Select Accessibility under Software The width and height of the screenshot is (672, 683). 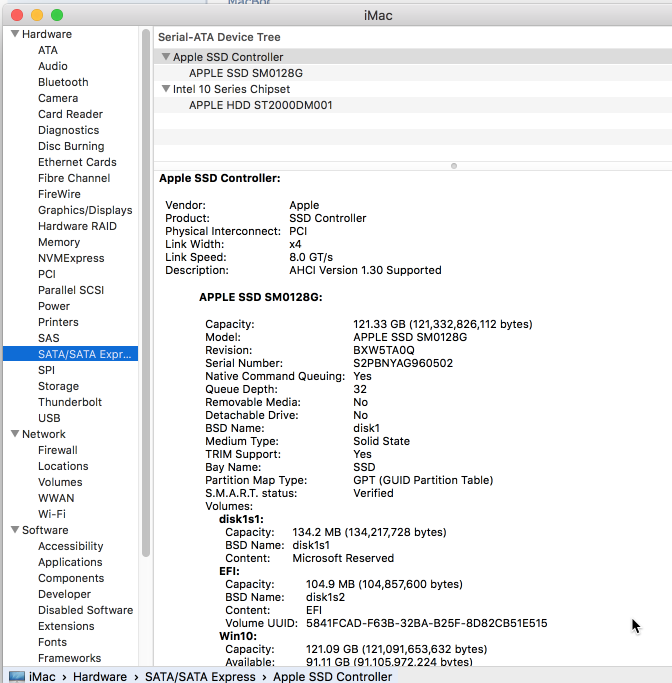point(71,546)
